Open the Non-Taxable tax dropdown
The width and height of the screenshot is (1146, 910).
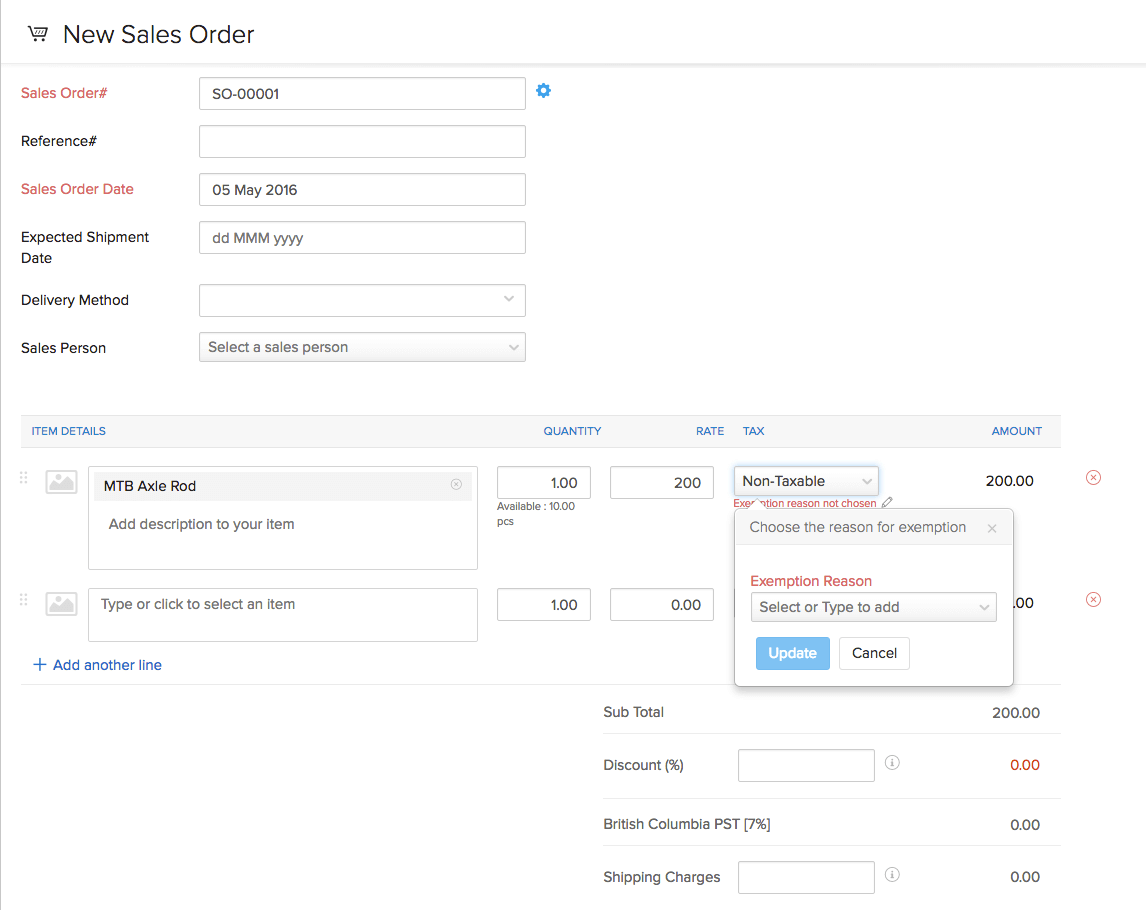pyautogui.click(x=806, y=480)
